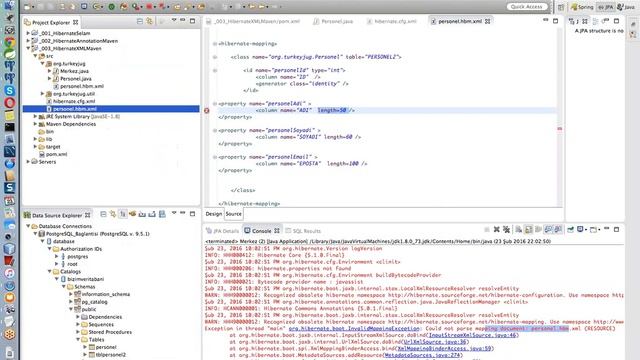This screenshot has height=360, width=640.
Task: Click the Quick Access search field
Action: (527, 7)
